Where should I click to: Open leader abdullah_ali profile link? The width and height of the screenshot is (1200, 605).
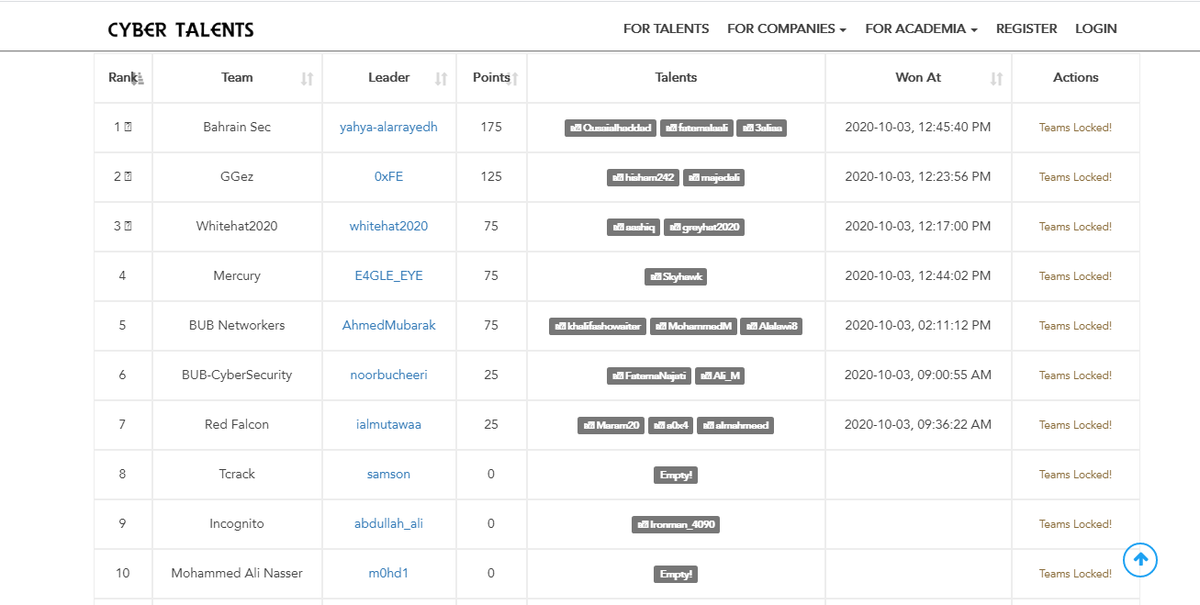click(x=389, y=524)
